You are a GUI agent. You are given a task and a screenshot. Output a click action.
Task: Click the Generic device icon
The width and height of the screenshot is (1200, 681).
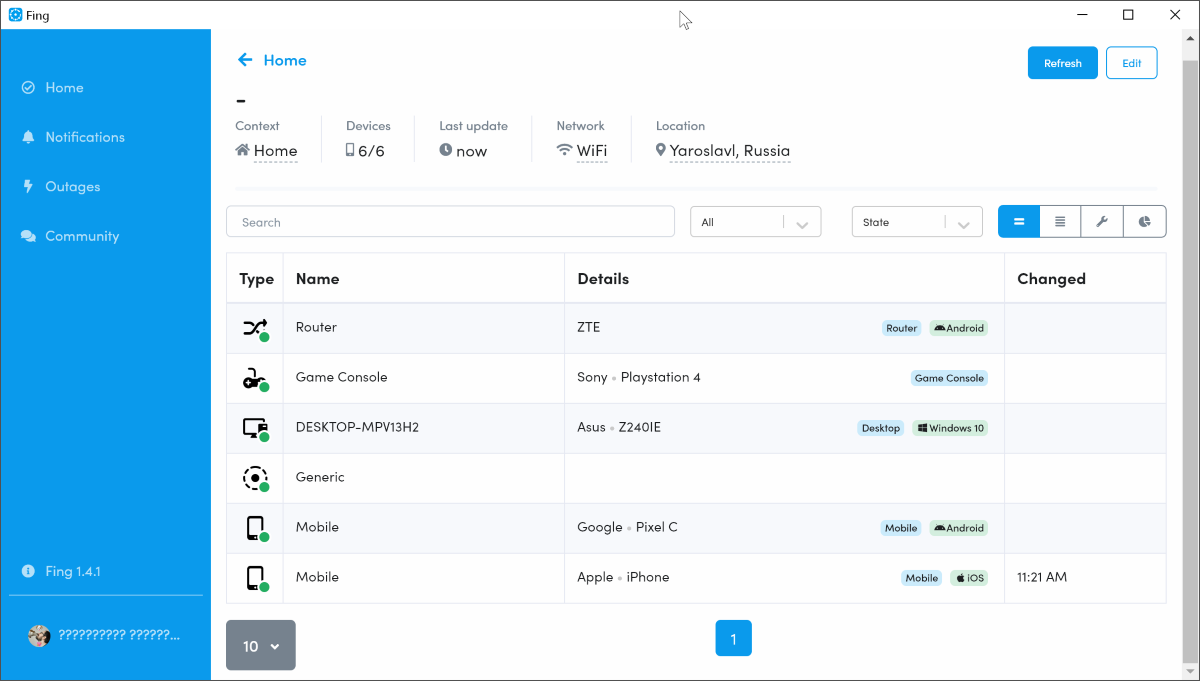point(256,478)
